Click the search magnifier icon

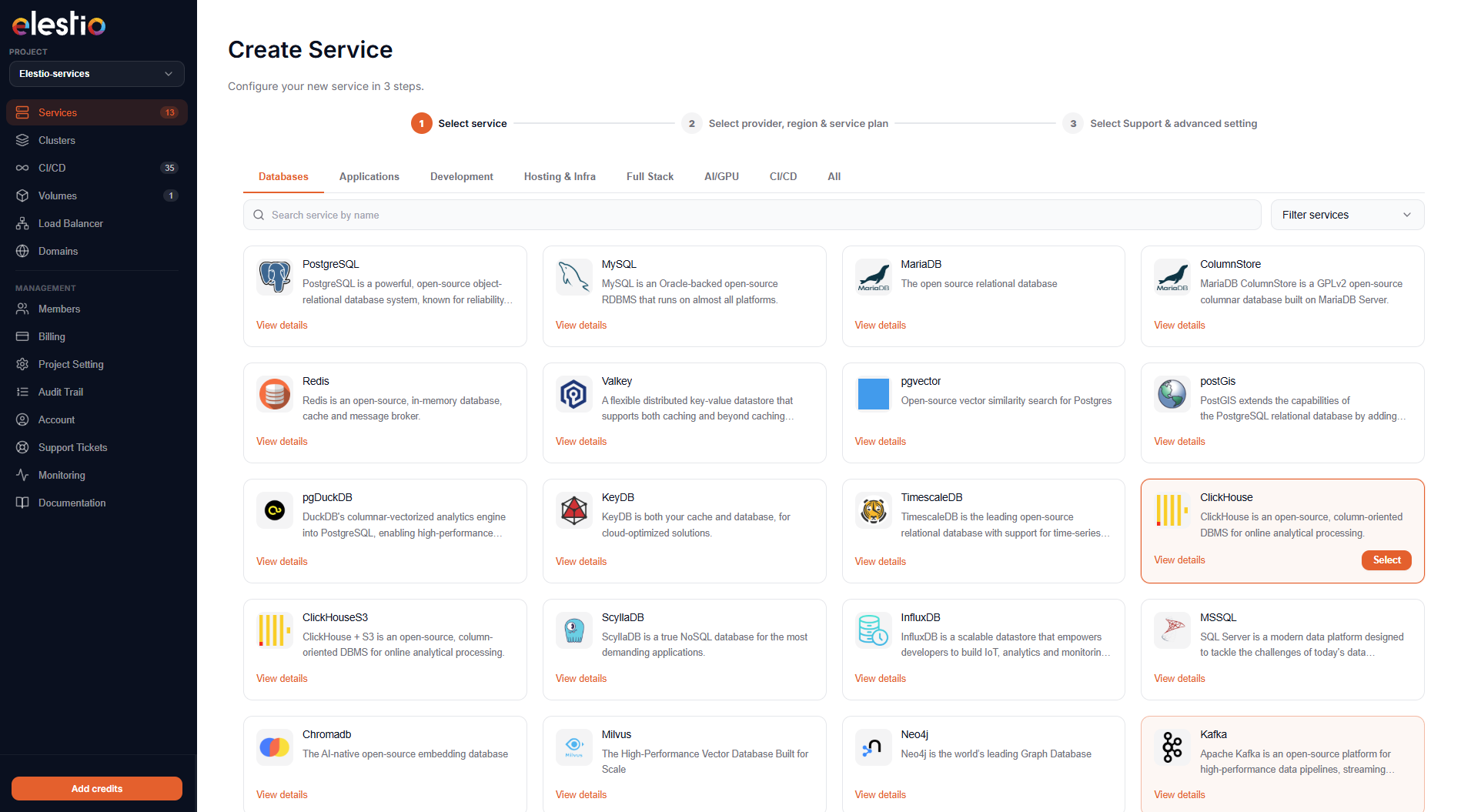click(259, 215)
